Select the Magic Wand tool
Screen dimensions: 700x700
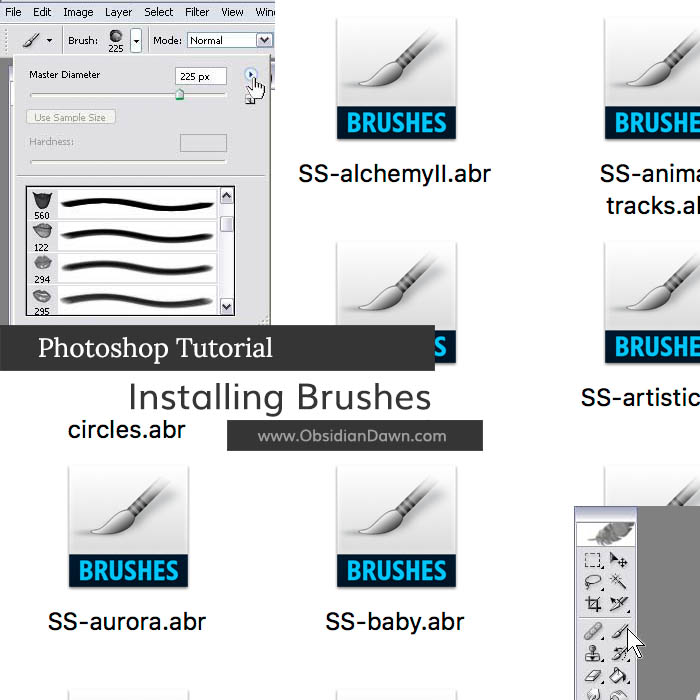618,581
